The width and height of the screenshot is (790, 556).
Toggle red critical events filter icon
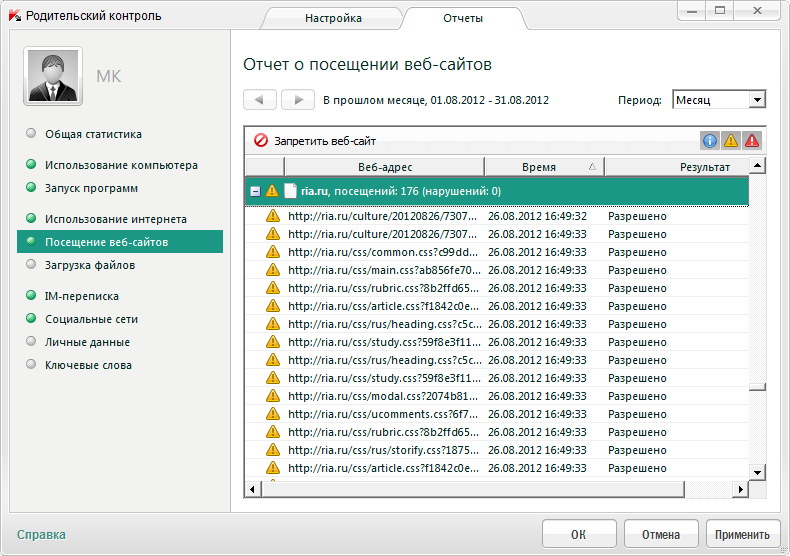752,141
